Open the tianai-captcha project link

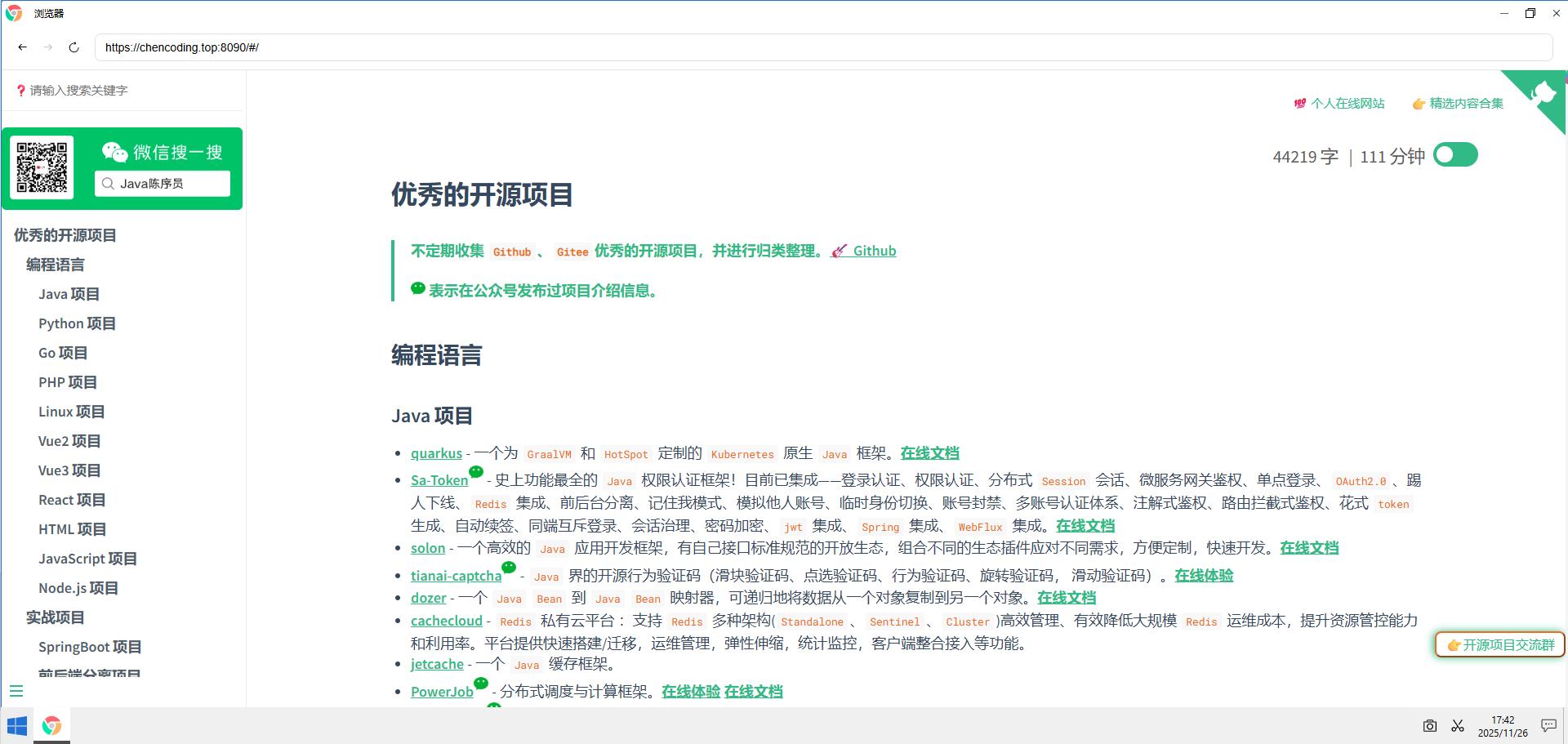pyautogui.click(x=456, y=576)
